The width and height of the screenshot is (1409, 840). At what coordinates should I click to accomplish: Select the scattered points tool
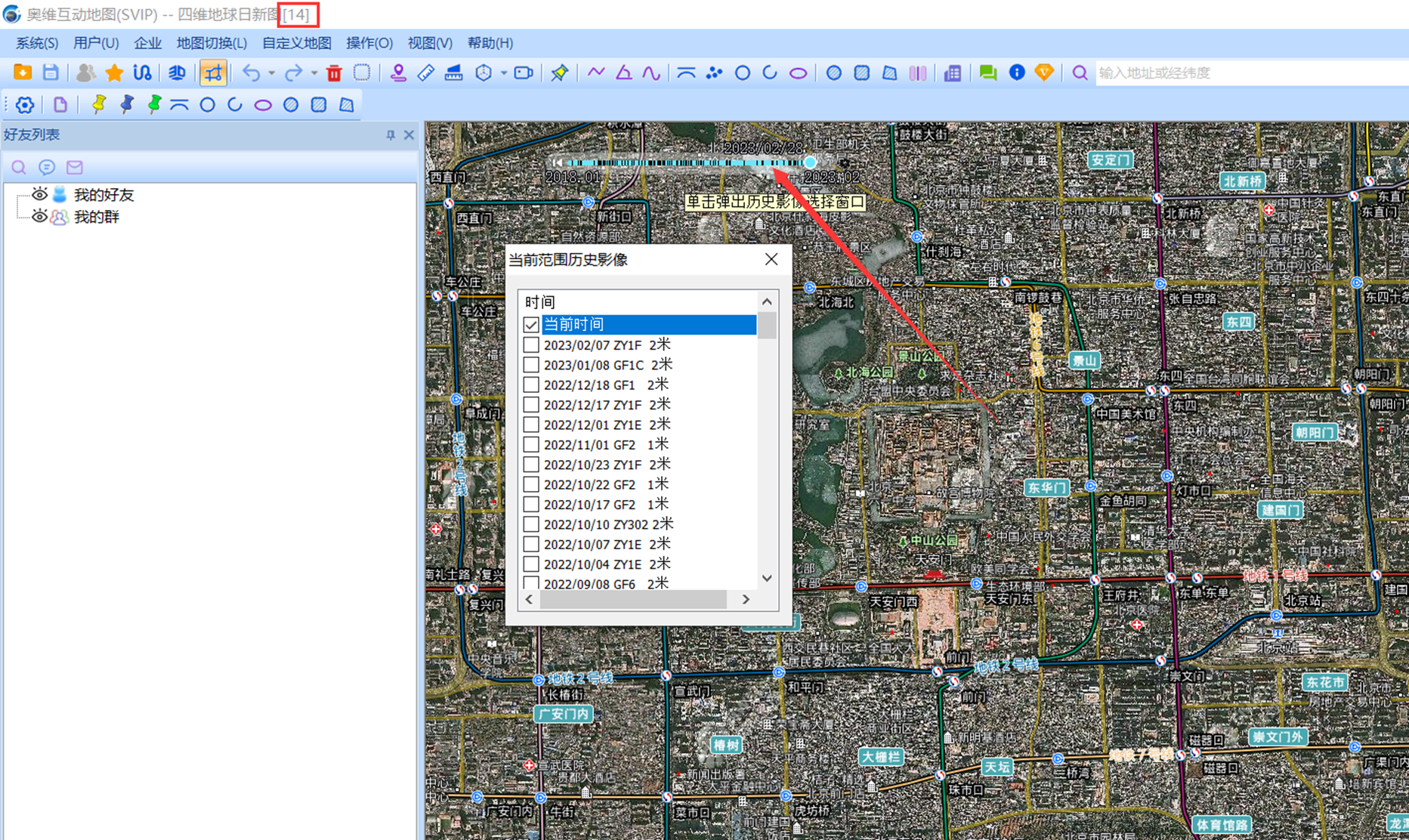[714, 73]
